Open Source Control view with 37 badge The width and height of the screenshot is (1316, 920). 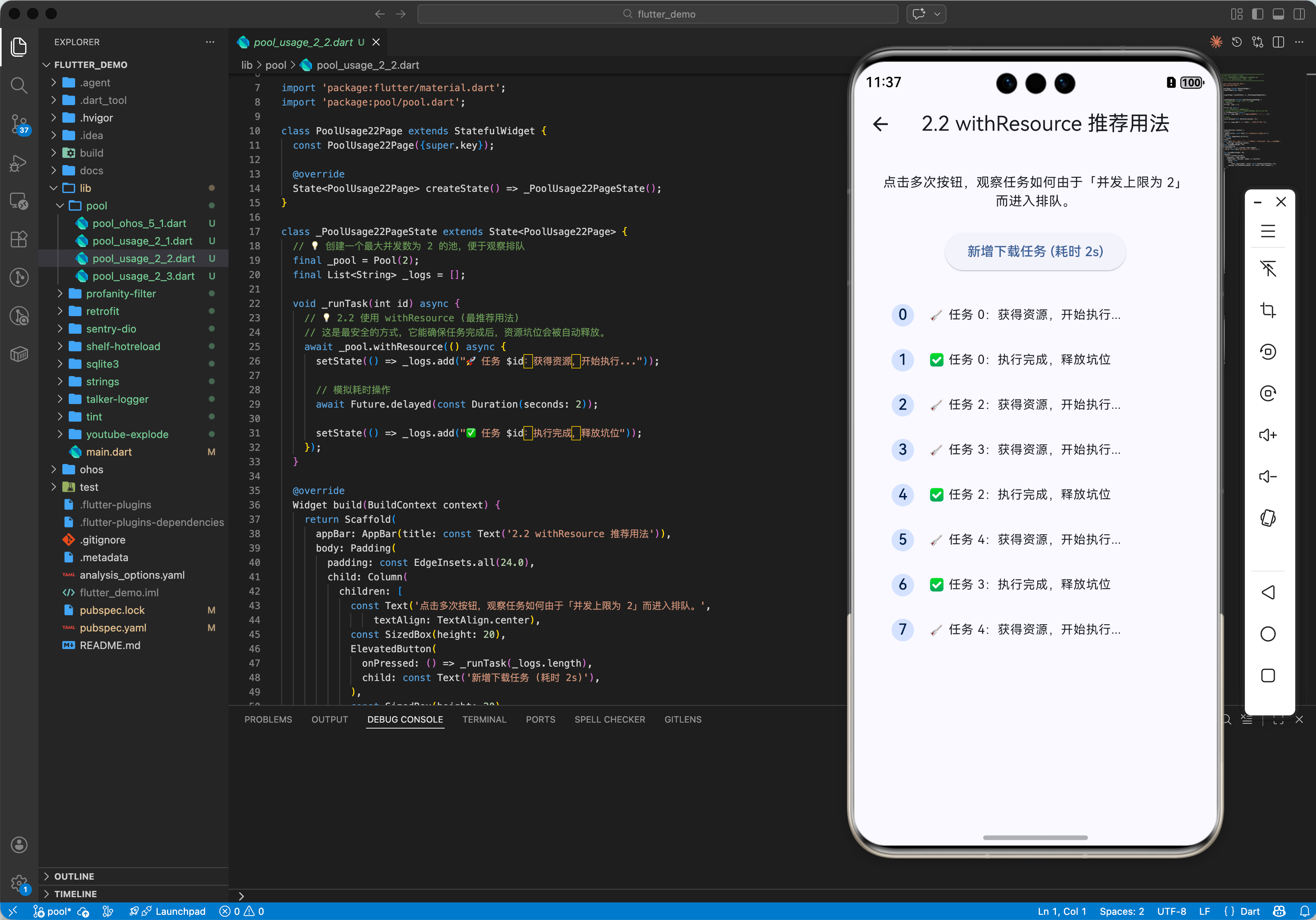19,123
